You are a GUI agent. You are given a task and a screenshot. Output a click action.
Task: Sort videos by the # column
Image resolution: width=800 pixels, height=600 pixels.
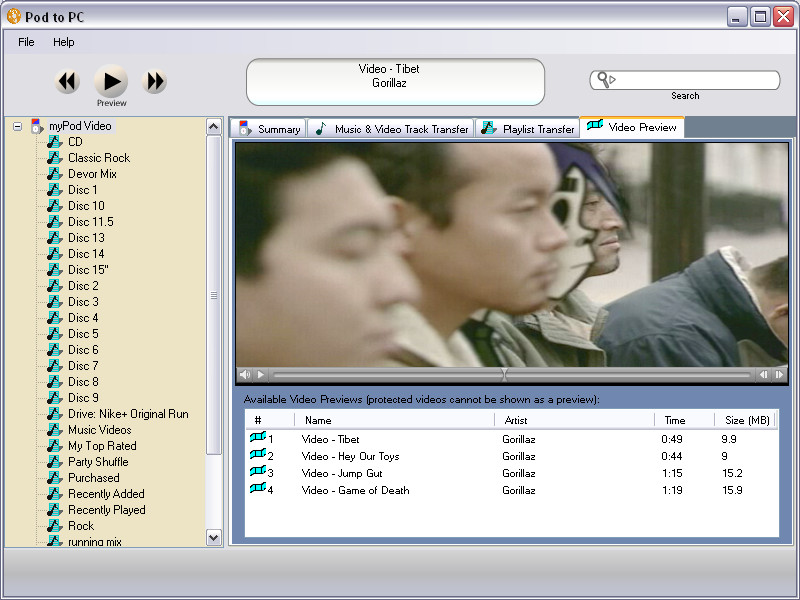coord(270,420)
